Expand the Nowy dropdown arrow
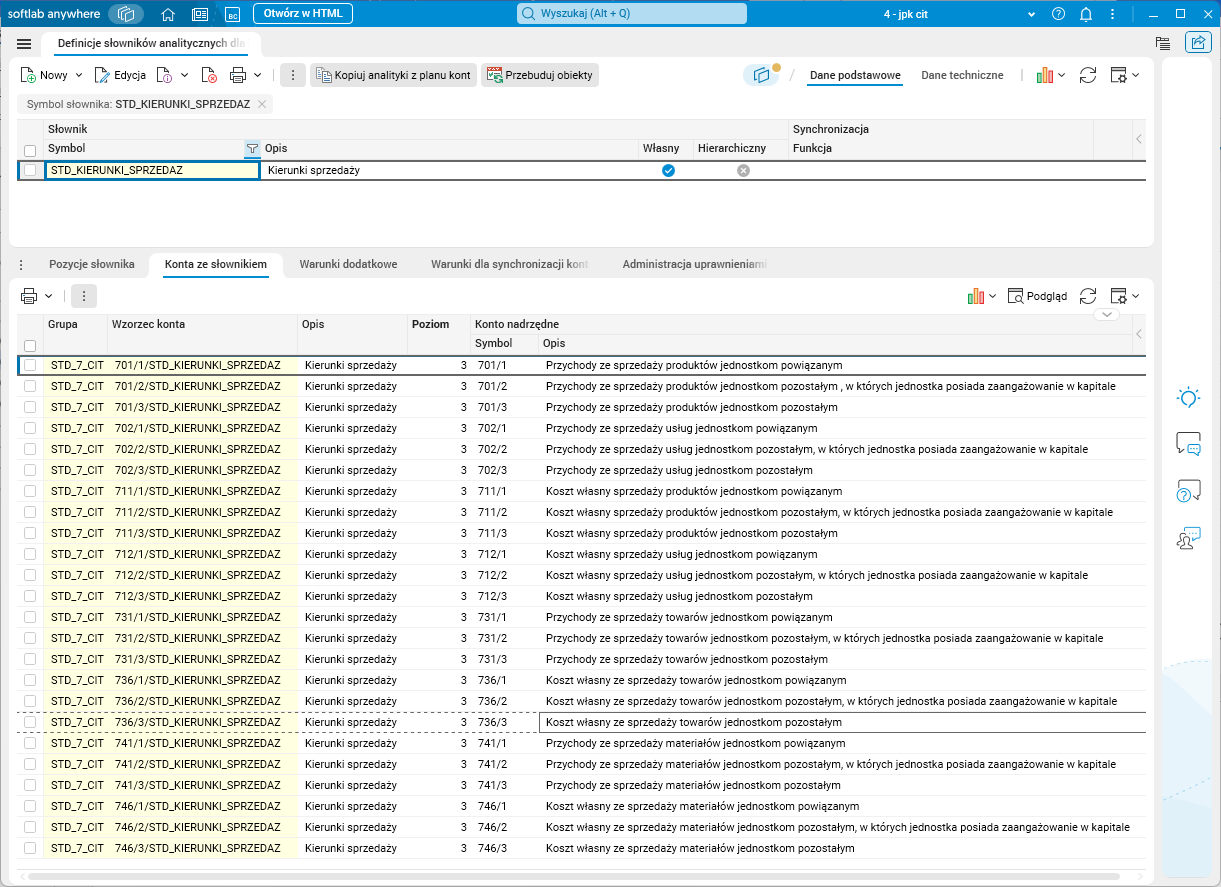This screenshot has width=1221, height=887. pos(79,75)
